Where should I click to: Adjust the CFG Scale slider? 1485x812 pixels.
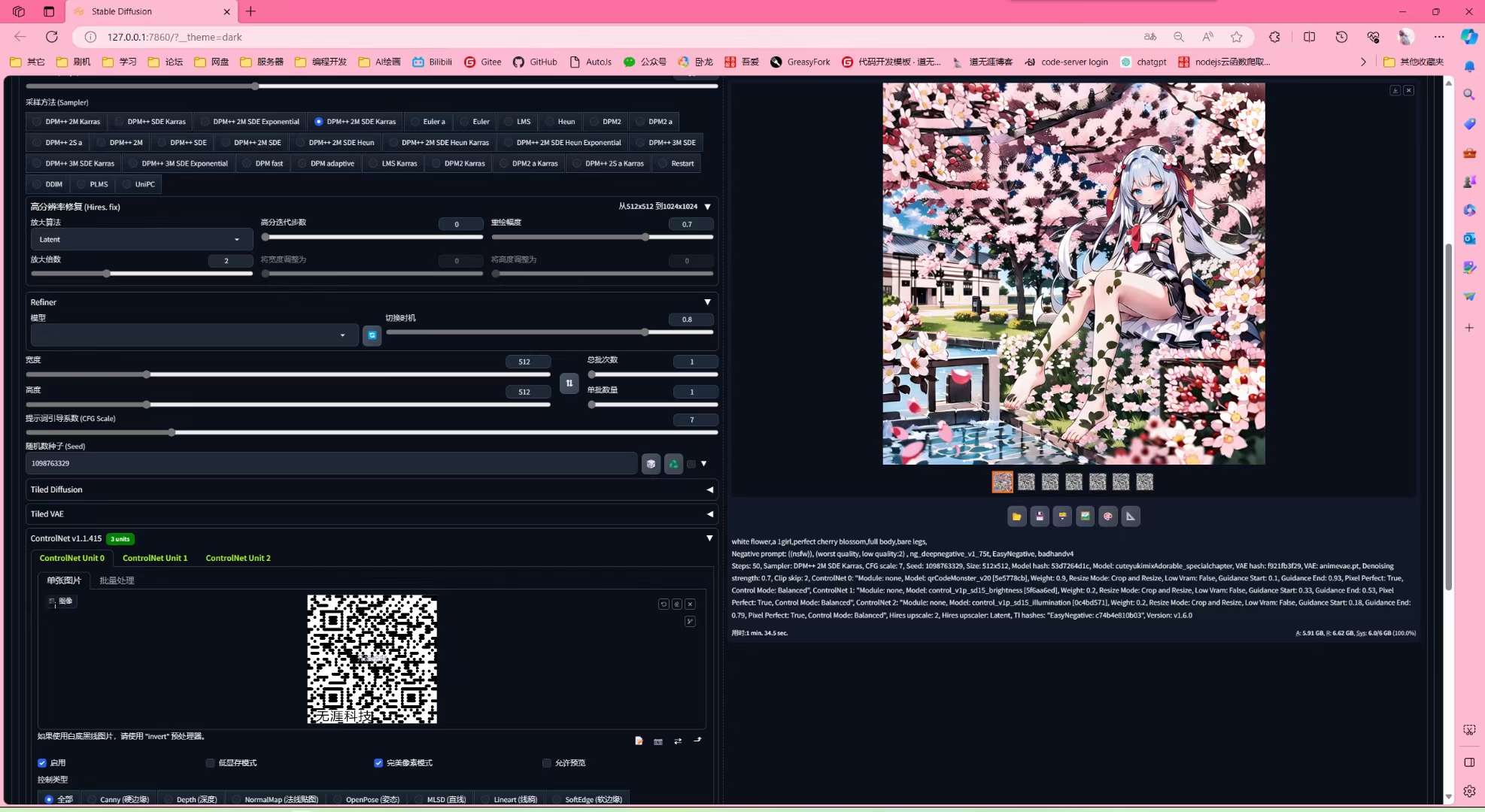(x=172, y=432)
